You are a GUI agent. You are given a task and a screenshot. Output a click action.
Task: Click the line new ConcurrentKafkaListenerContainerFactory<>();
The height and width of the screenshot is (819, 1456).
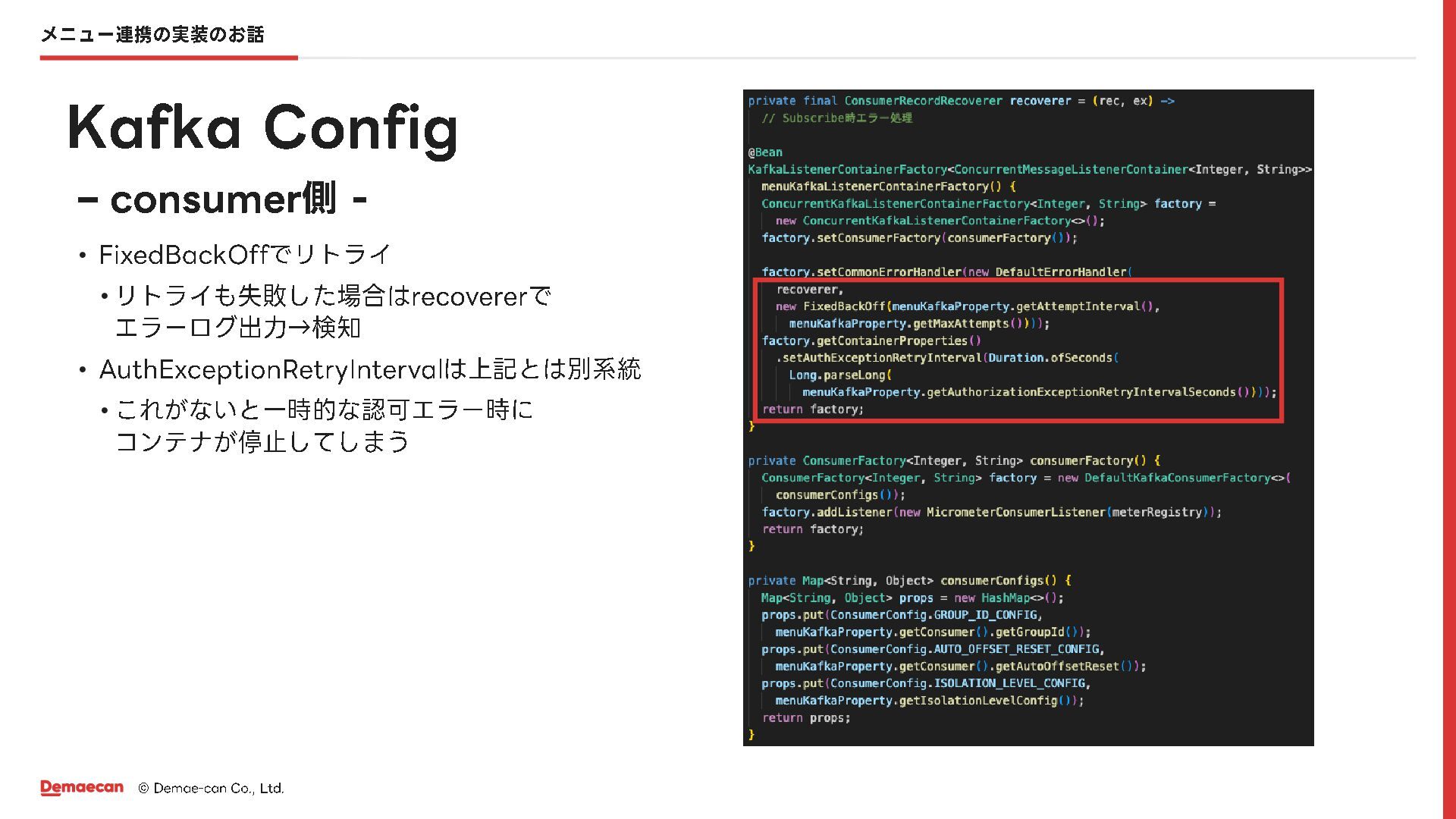click(940, 221)
